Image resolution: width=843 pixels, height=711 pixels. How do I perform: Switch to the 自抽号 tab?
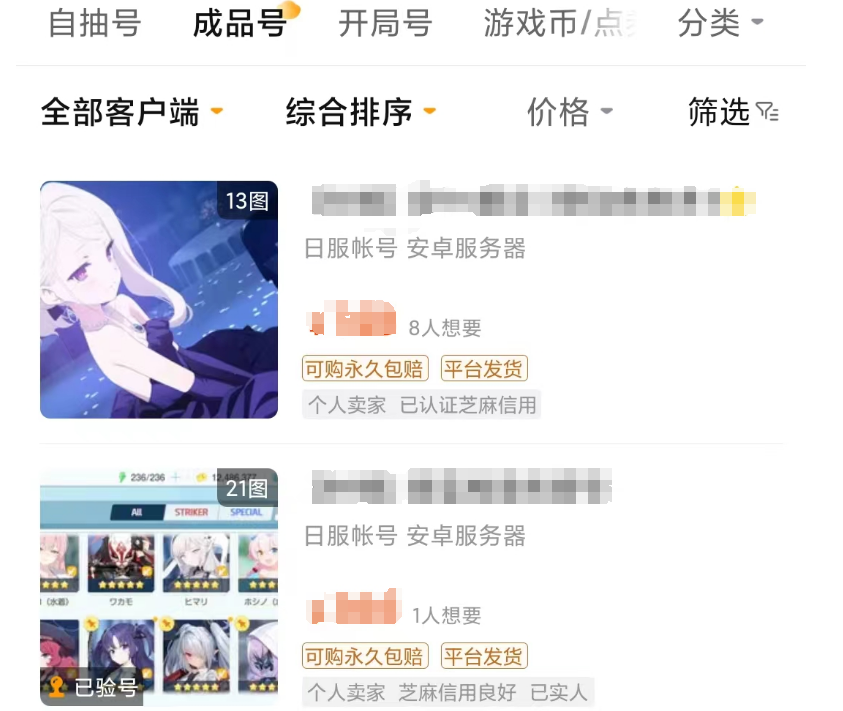pyautogui.click(x=95, y=23)
